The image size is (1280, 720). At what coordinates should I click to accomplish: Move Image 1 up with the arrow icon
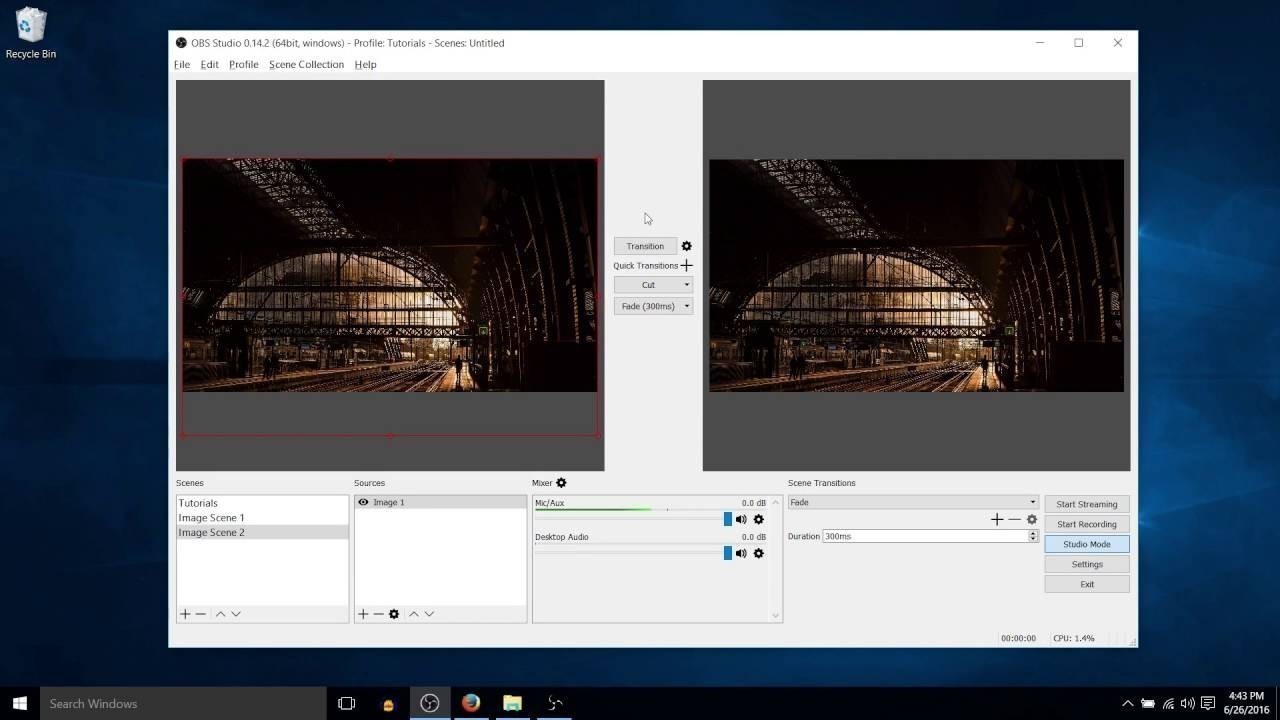pos(413,613)
